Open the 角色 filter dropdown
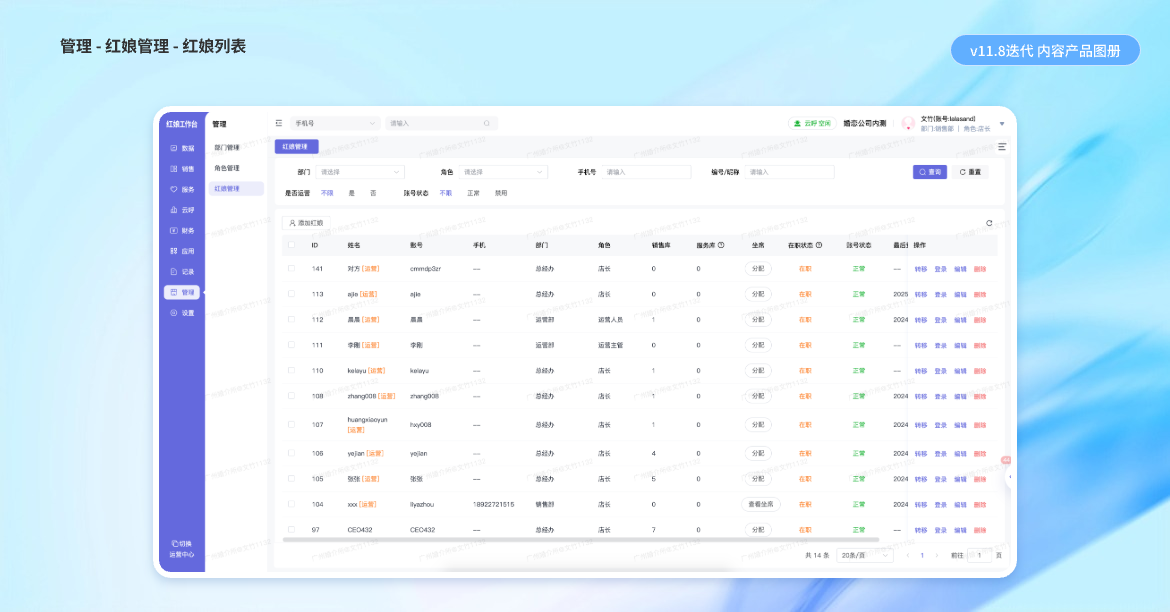 click(x=503, y=172)
